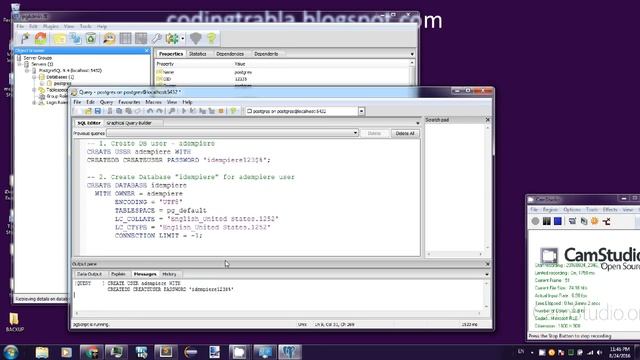Select the postgres database in the tree
Viewport: 640px width, 360px height.
coord(62,83)
